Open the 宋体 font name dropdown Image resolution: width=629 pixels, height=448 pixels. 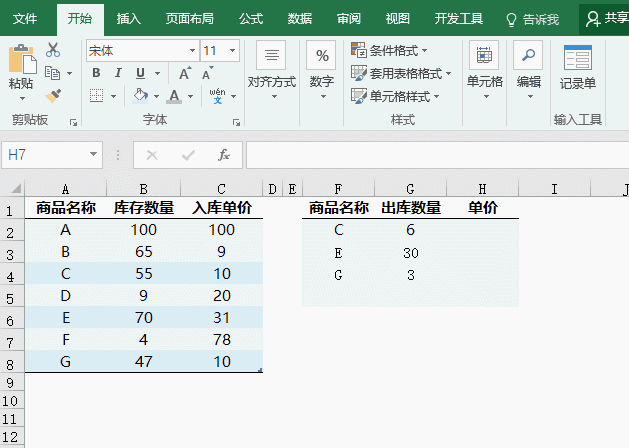pos(192,50)
